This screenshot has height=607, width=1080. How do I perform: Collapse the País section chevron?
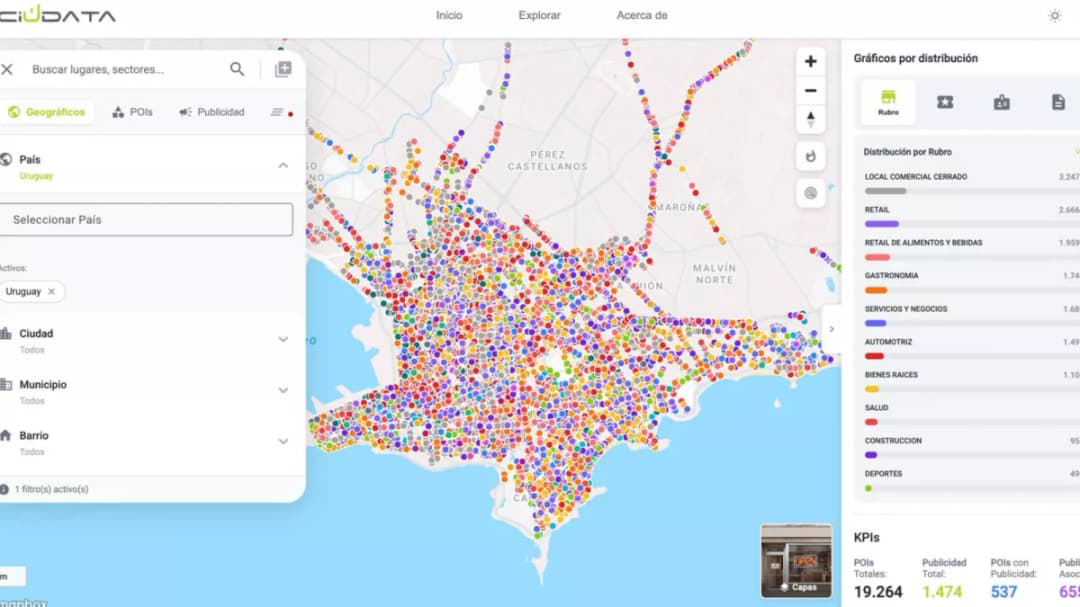(x=283, y=165)
